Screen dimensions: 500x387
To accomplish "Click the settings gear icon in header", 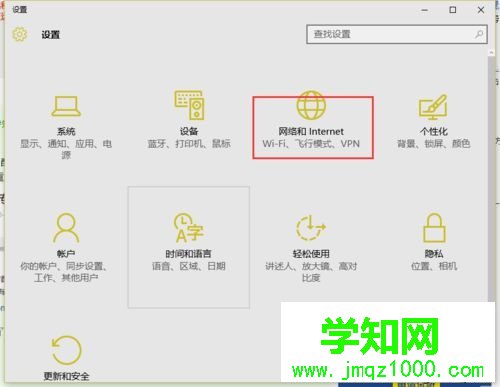I will coord(20,34).
